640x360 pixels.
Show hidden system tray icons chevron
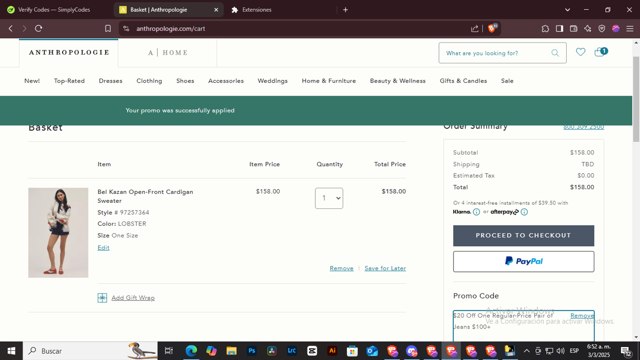527,351
